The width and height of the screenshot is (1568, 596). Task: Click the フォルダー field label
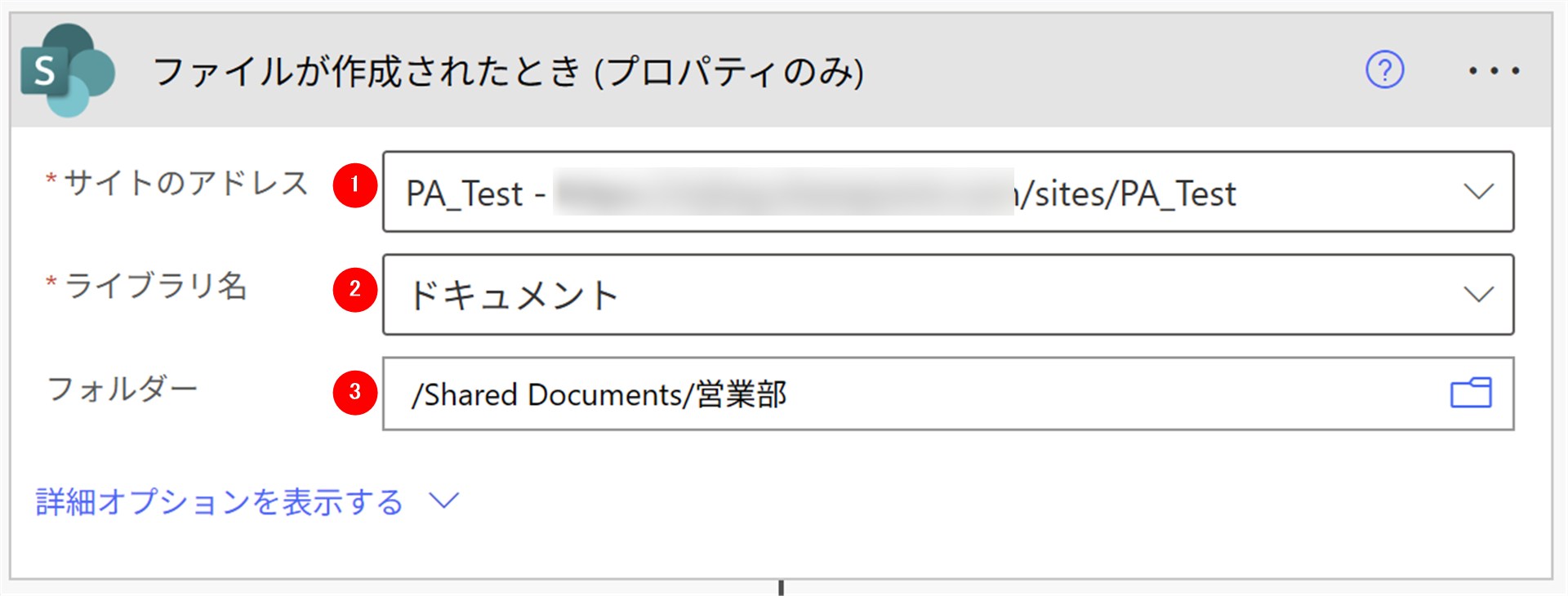pyautogui.click(x=122, y=389)
